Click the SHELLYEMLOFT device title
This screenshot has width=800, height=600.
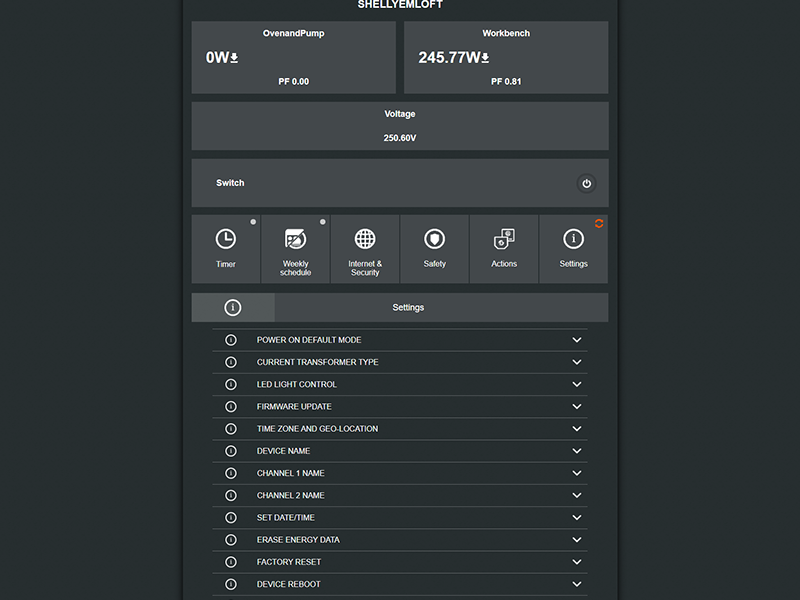point(400,5)
